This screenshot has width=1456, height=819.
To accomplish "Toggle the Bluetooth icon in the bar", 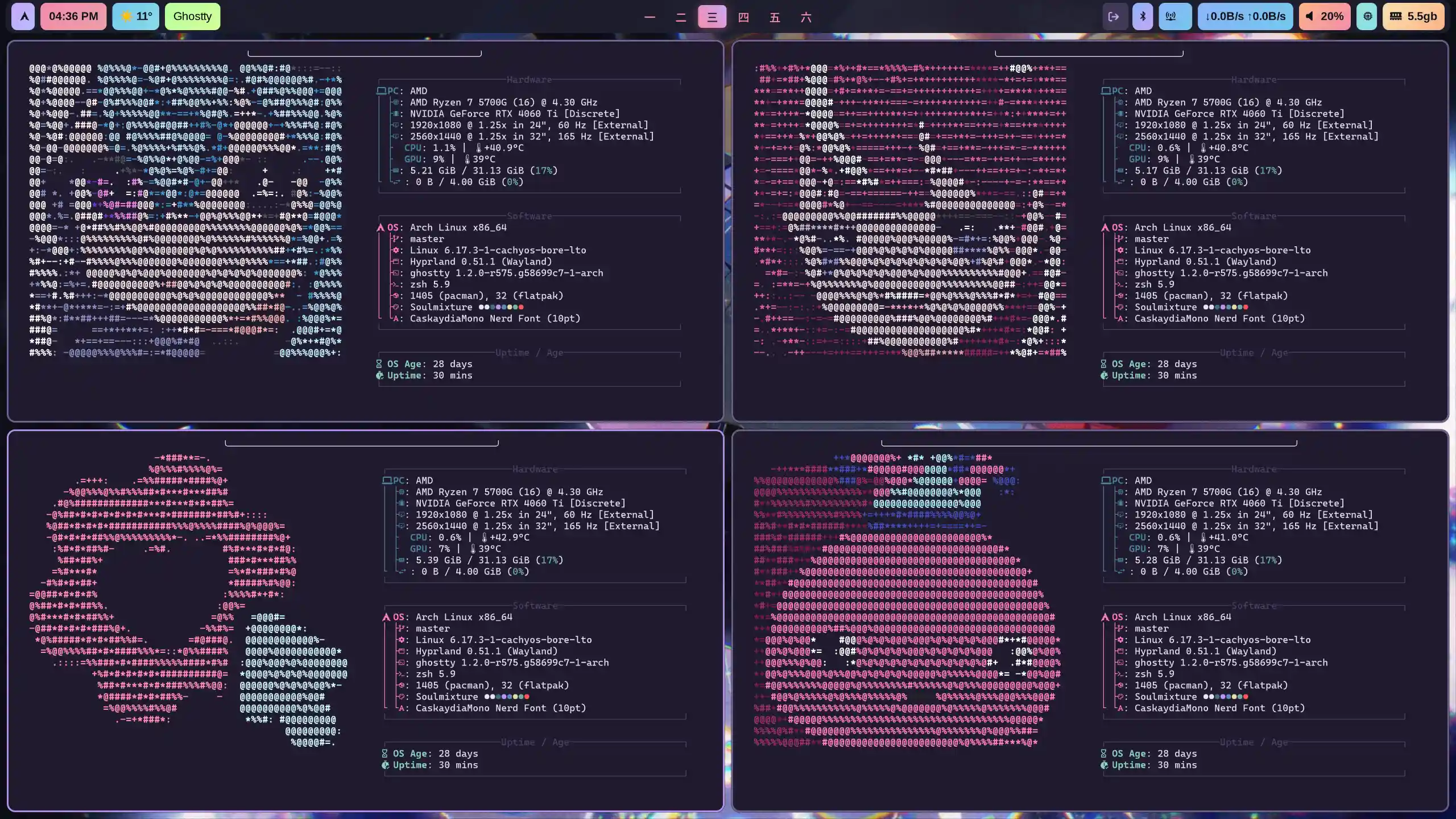I will pos(1143,16).
